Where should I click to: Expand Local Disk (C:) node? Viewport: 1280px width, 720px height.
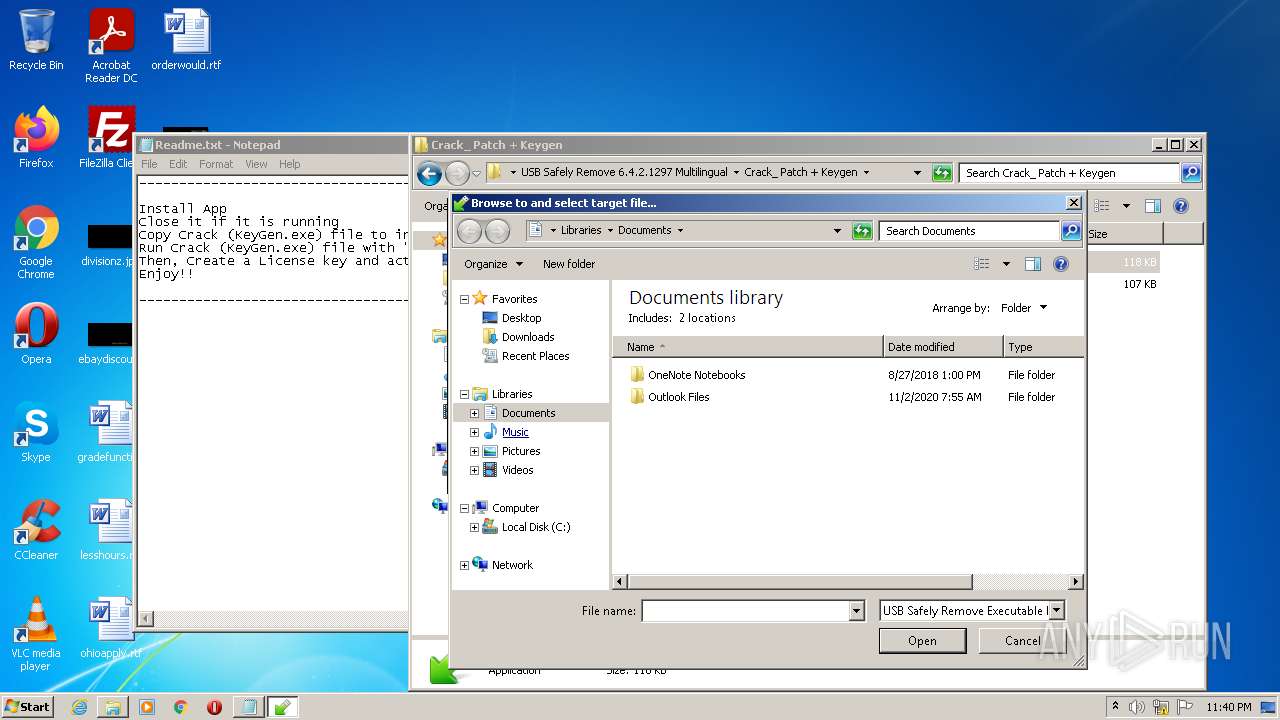point(474,527)
